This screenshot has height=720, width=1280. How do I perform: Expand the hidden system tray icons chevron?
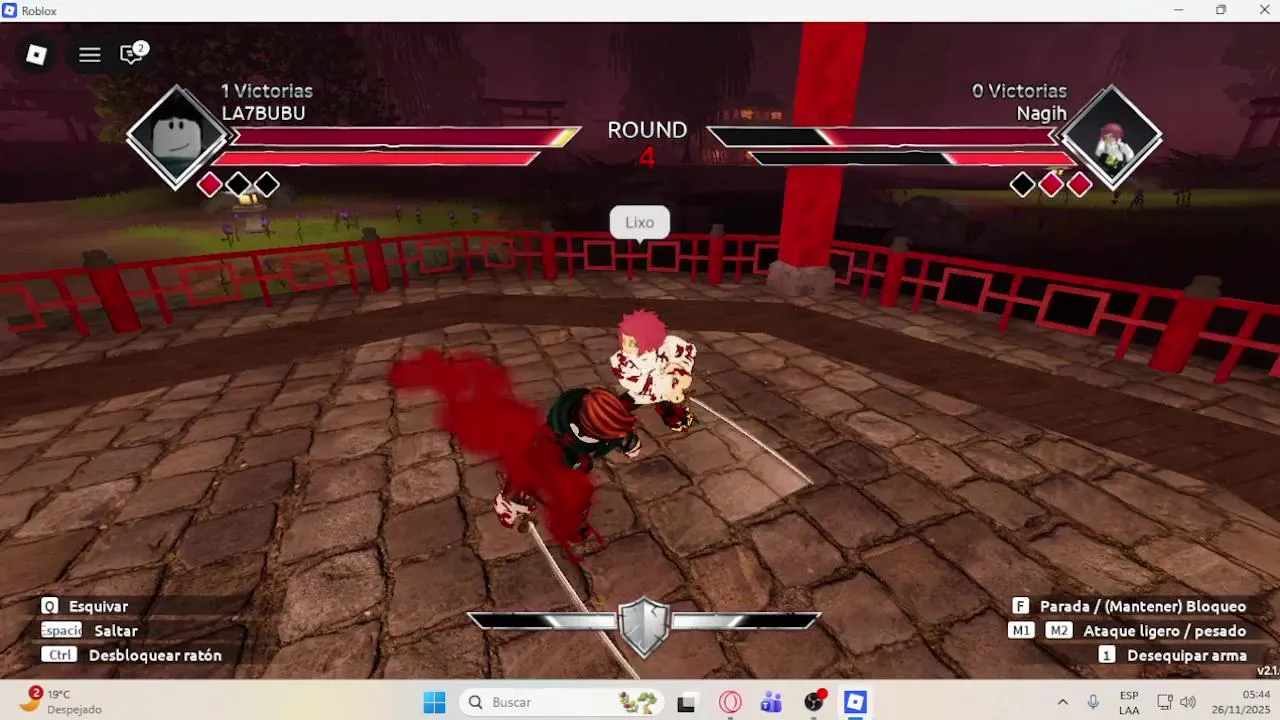tap(1062, 702)
